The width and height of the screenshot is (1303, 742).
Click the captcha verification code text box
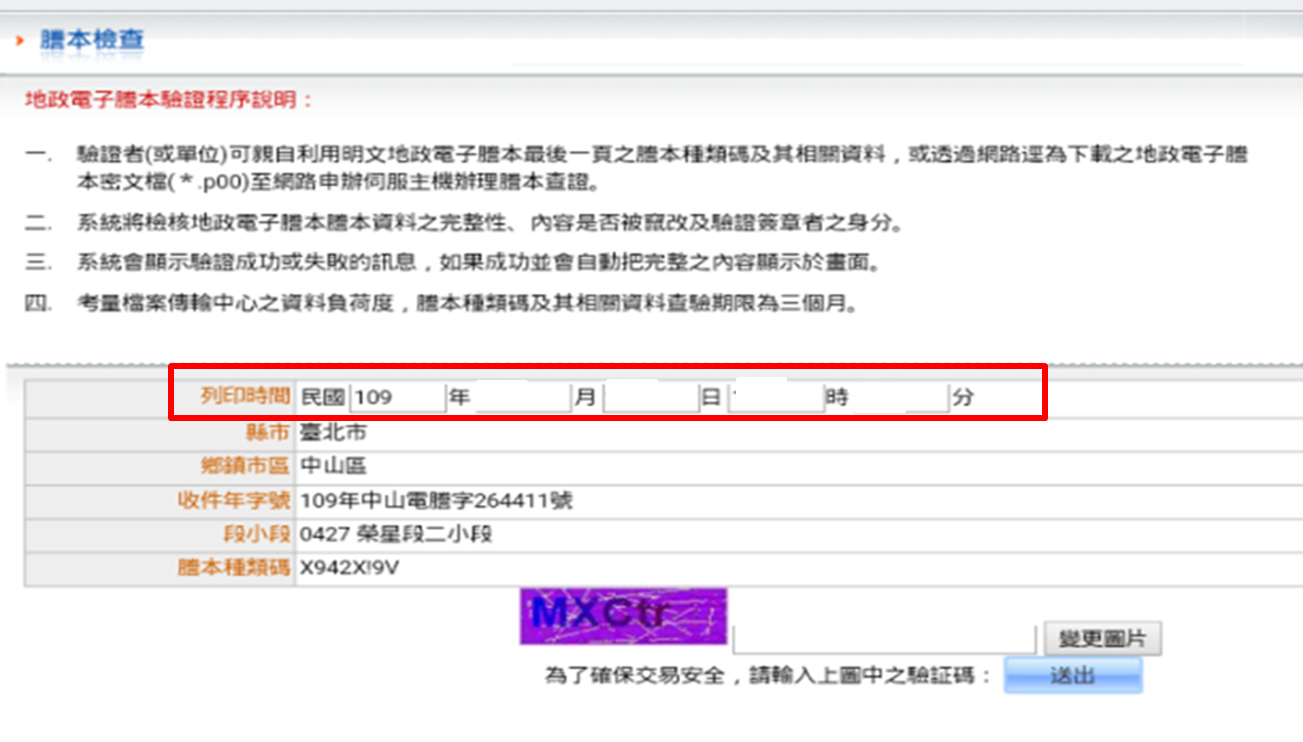point(884,639)
